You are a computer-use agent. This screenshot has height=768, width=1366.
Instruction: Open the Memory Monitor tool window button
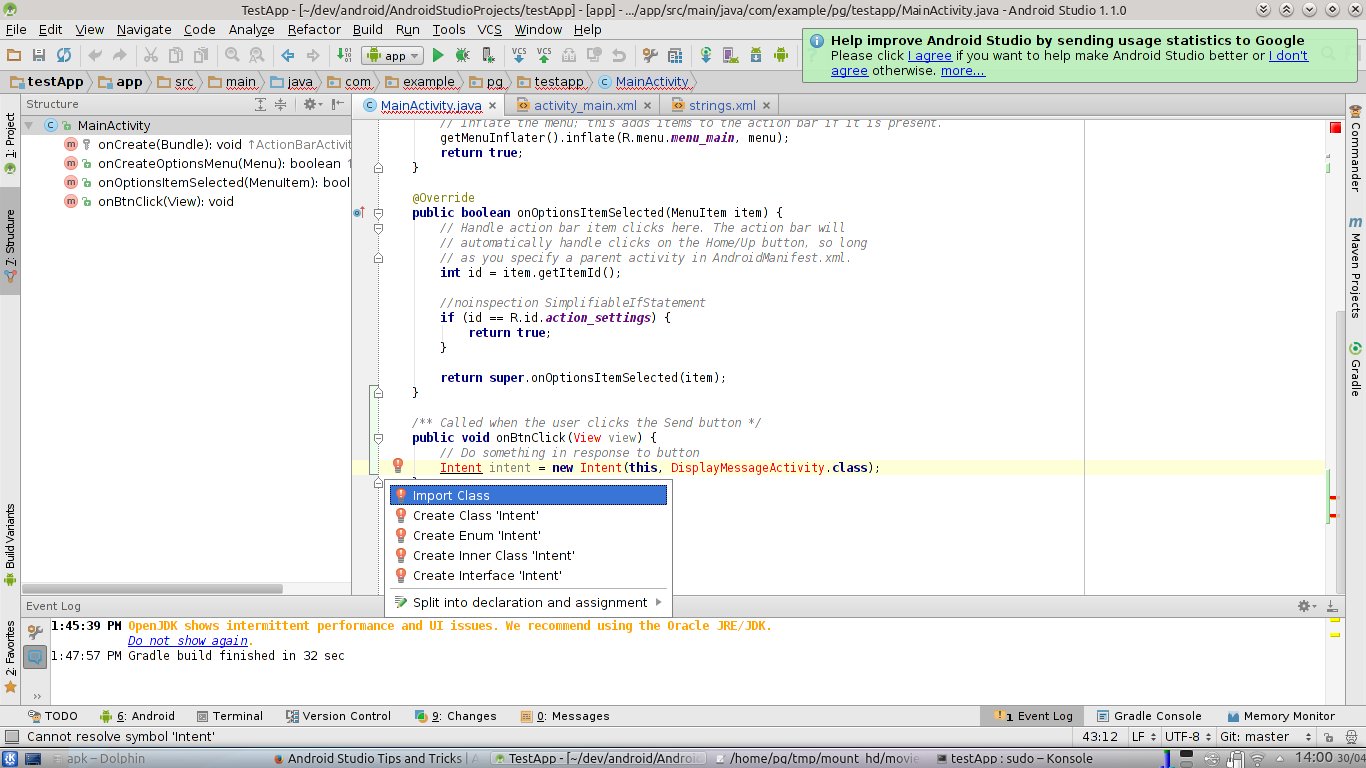coord(1280,716)
